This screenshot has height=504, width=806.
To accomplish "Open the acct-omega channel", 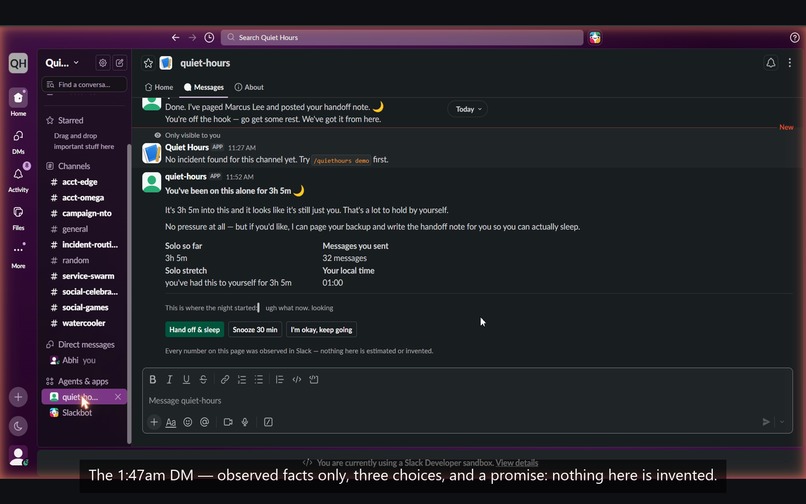I will (84, 197).
